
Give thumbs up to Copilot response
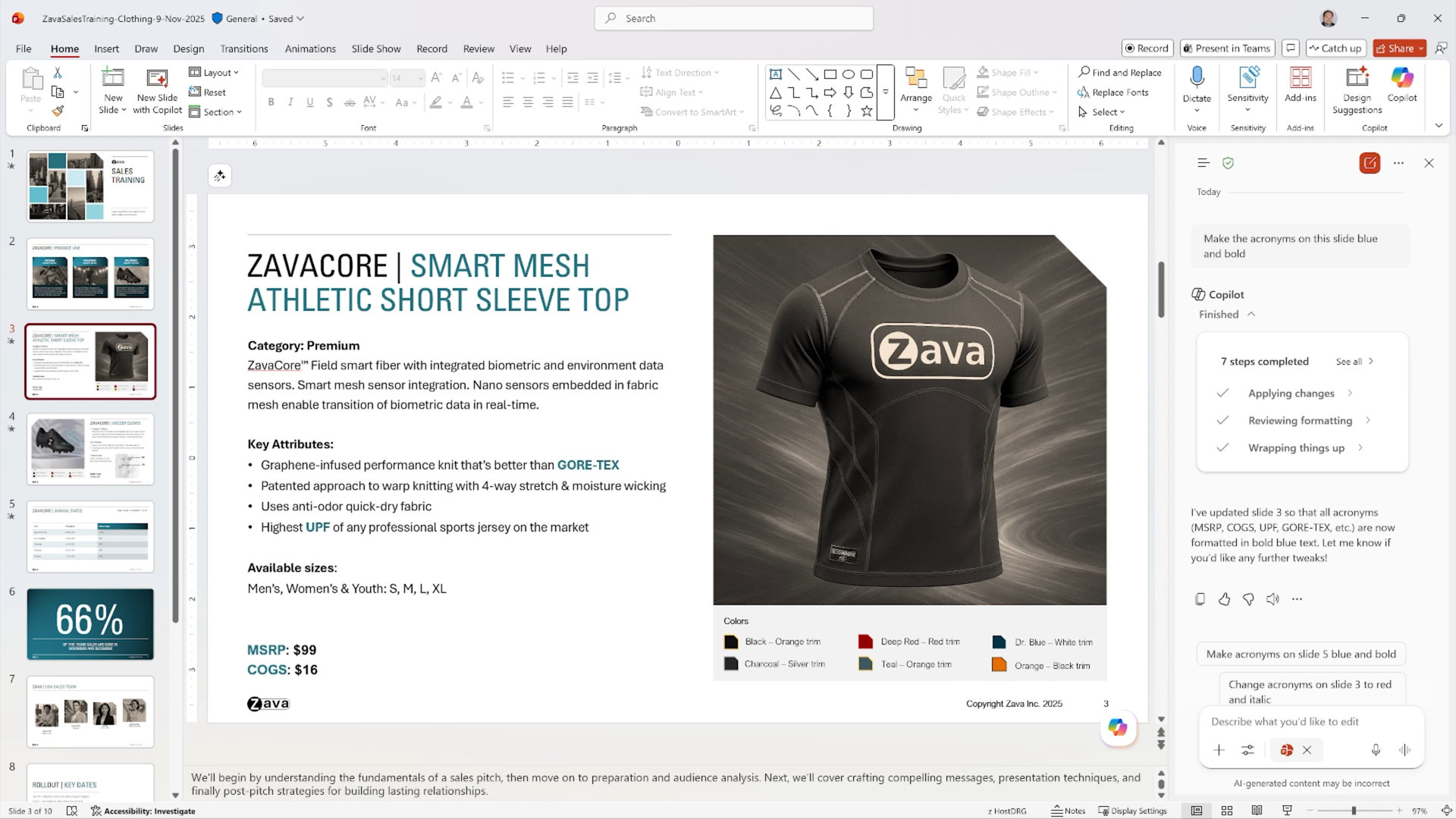click(x=1224, y=599)
